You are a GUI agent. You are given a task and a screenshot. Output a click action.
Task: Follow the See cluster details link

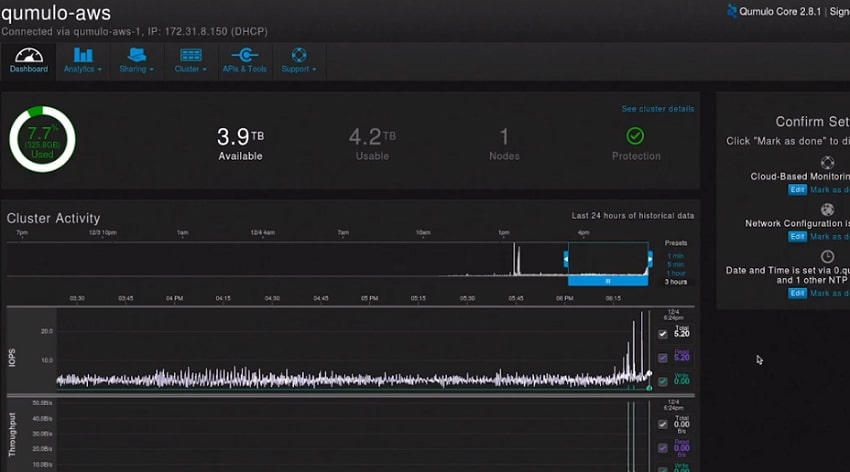click(658, 109)
